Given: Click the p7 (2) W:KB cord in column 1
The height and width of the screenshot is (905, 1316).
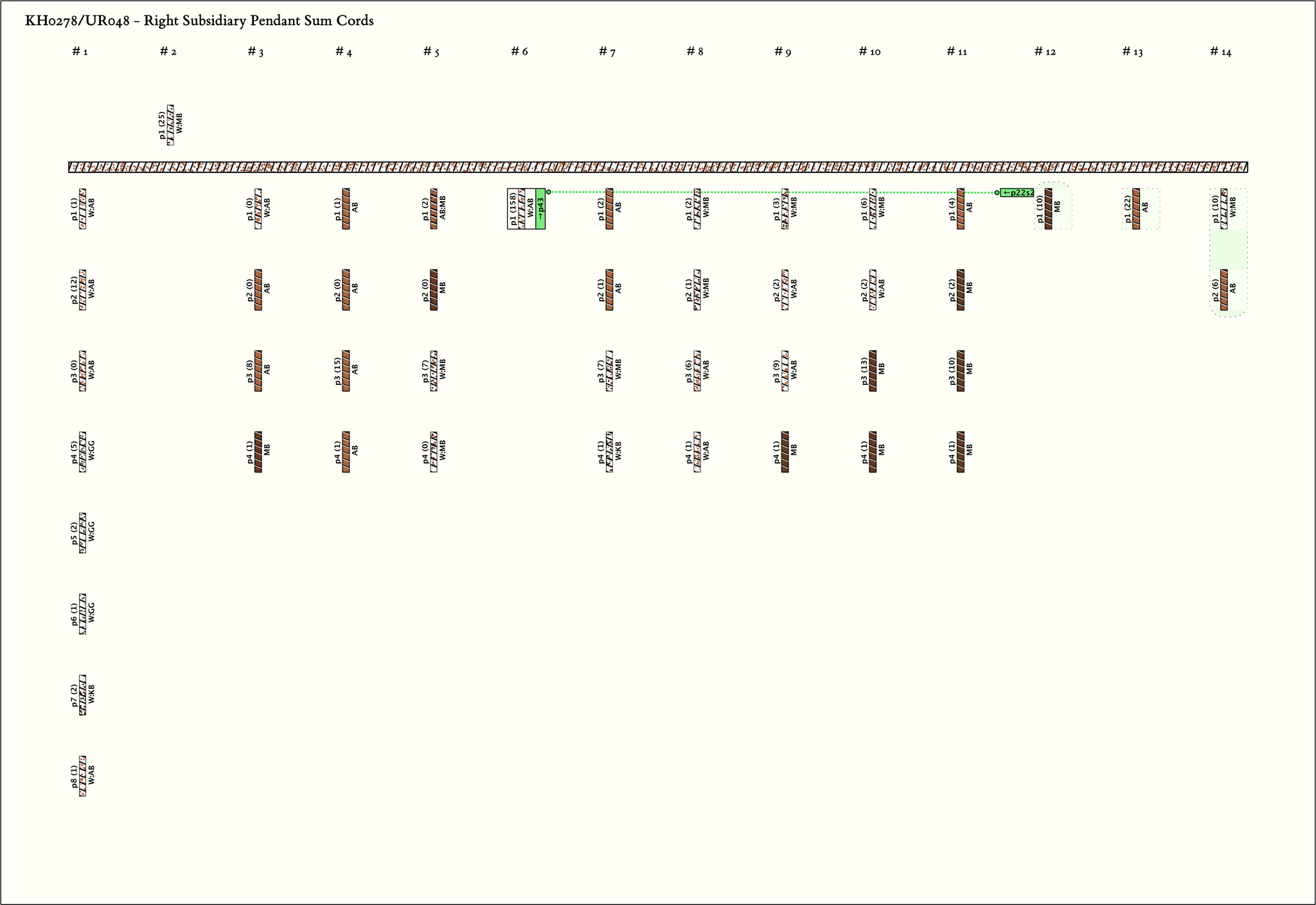Looking at the screenshot, I should coord(82,695).
